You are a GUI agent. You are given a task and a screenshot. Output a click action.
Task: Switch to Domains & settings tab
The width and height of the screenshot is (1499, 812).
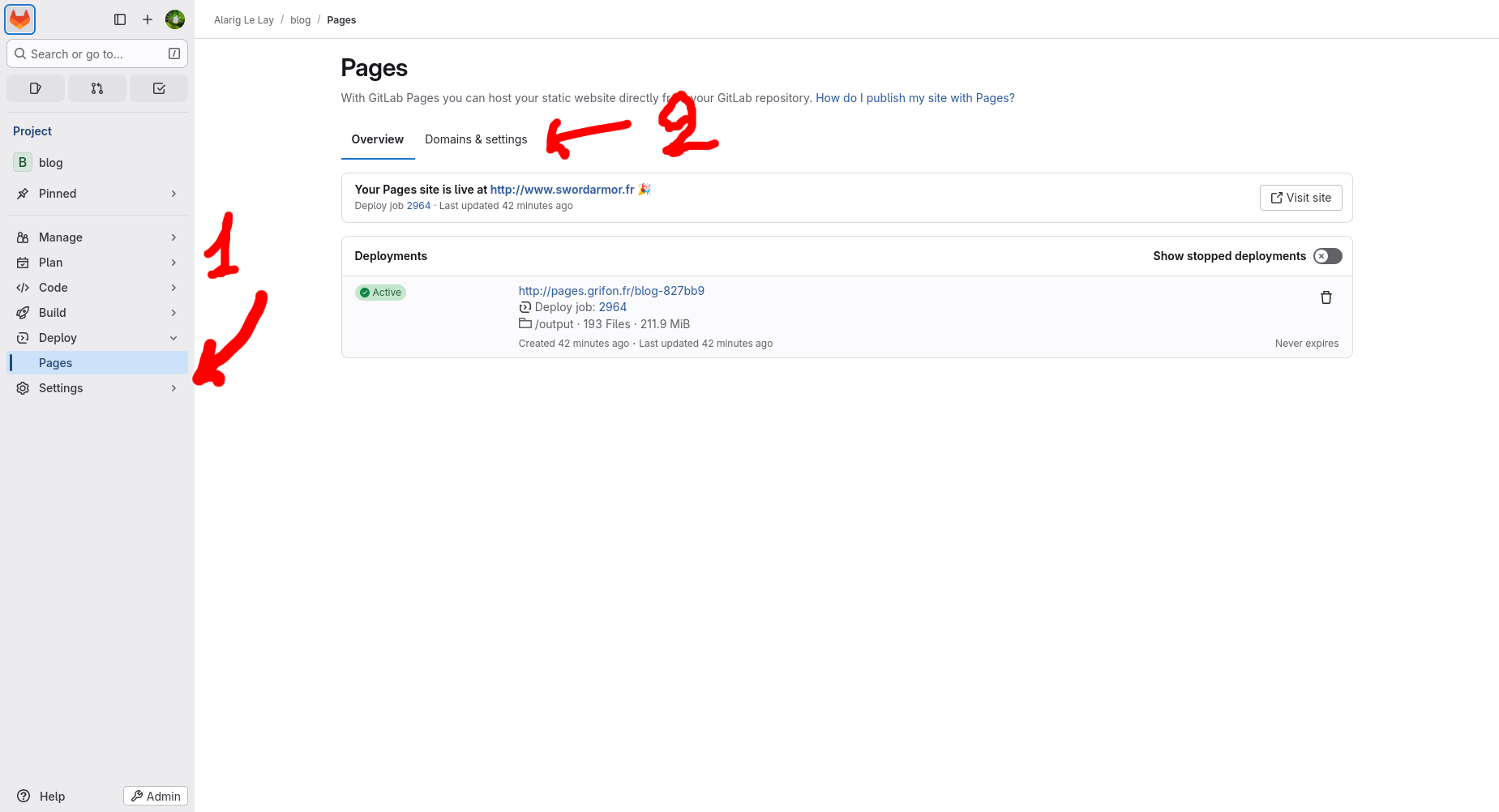(476, 139)
